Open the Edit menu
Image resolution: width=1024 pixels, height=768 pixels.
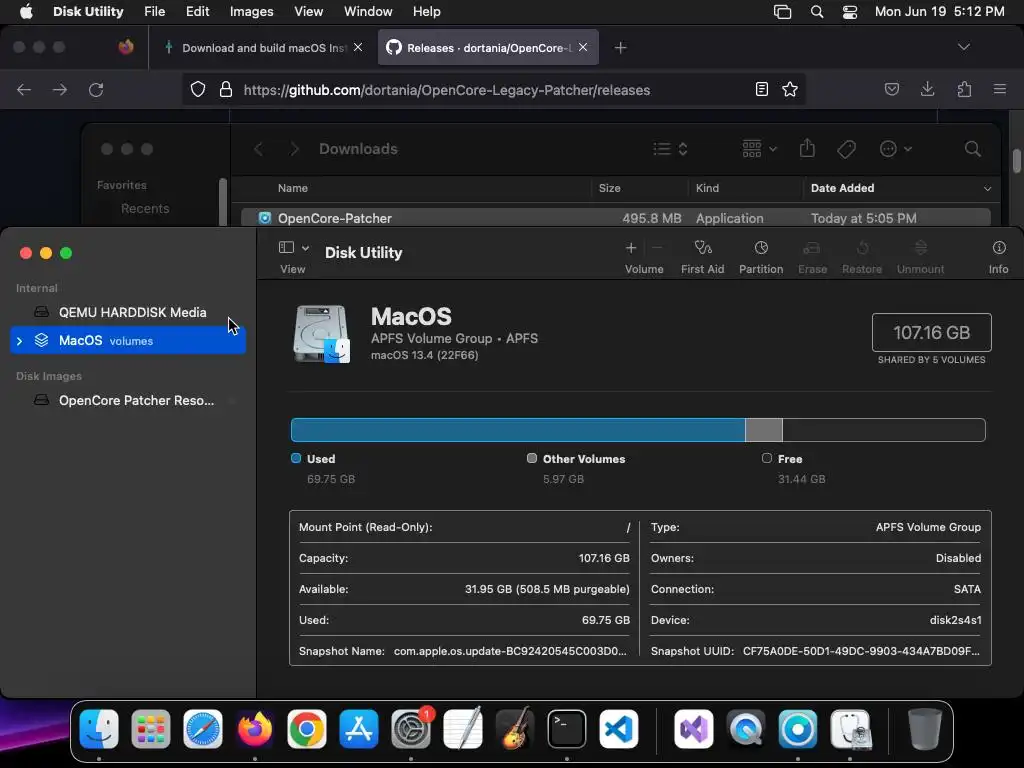pos(197,12)
